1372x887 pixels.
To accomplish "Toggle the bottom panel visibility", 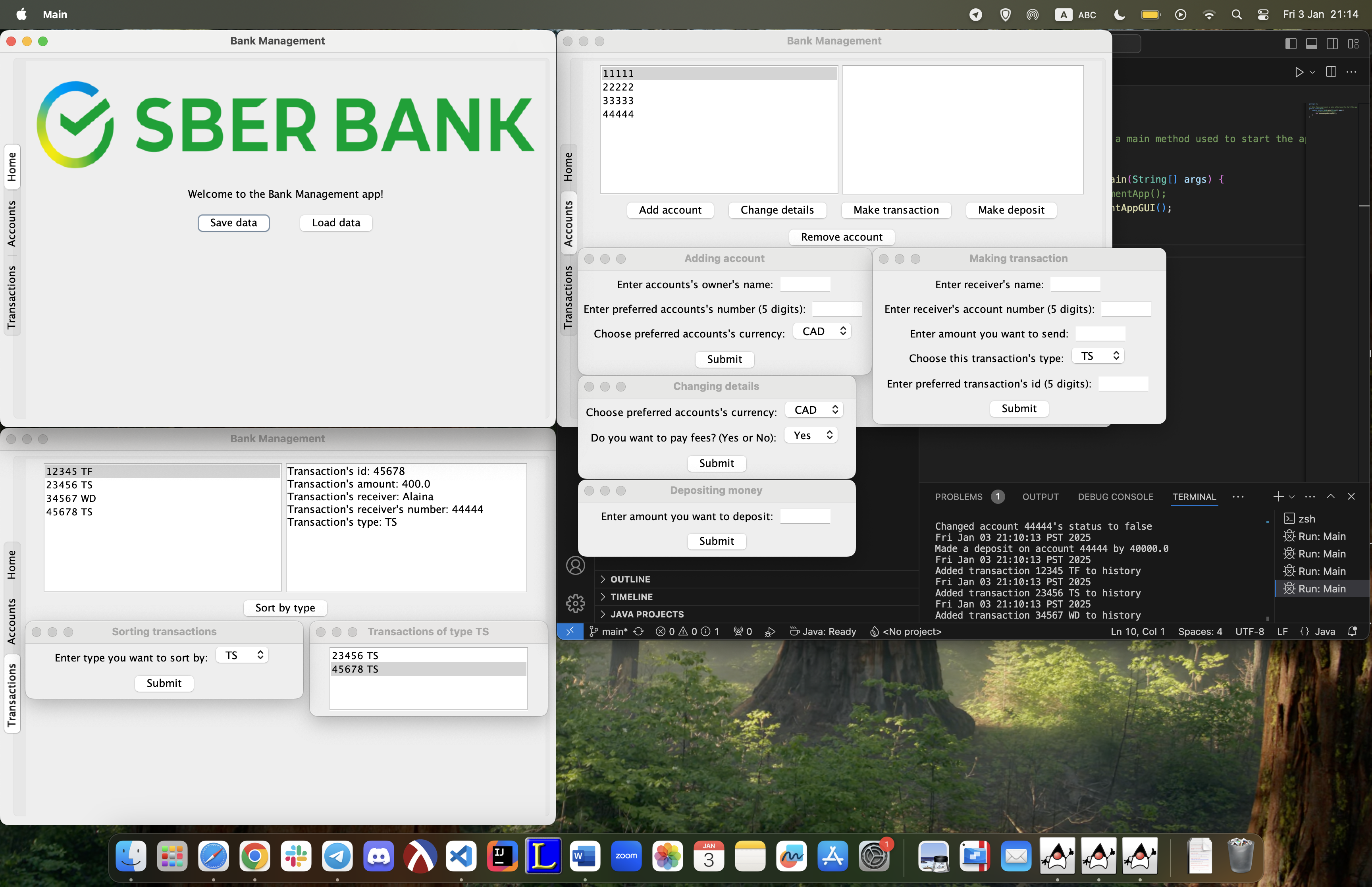I will coord(1312,43).
